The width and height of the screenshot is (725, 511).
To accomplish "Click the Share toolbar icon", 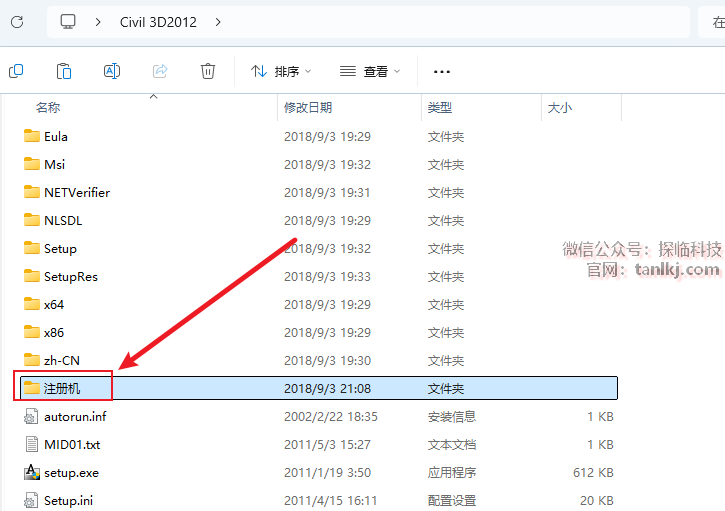I will 160,71.
